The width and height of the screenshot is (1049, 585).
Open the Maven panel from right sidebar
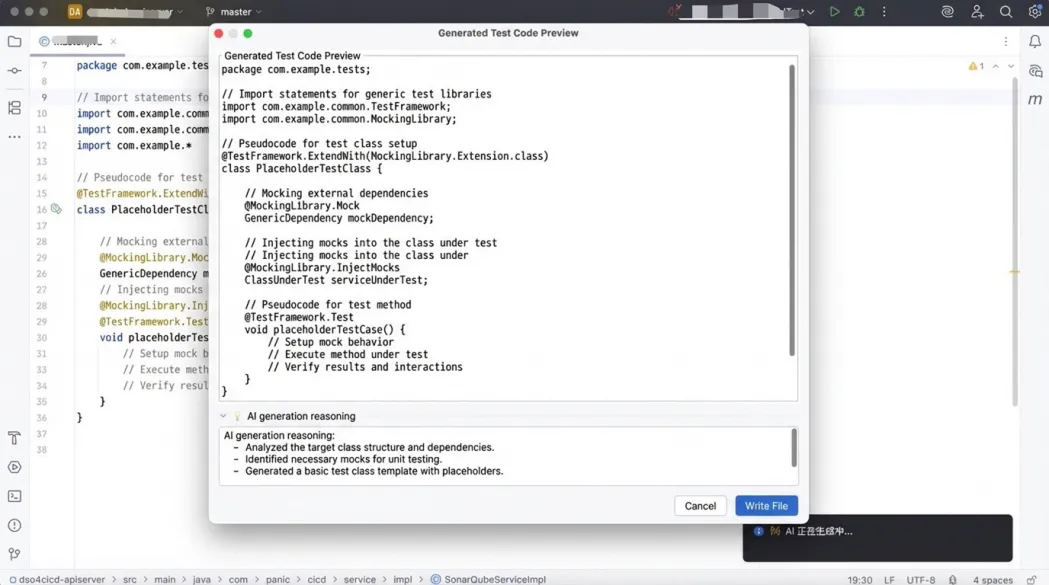pos(1035,100)
